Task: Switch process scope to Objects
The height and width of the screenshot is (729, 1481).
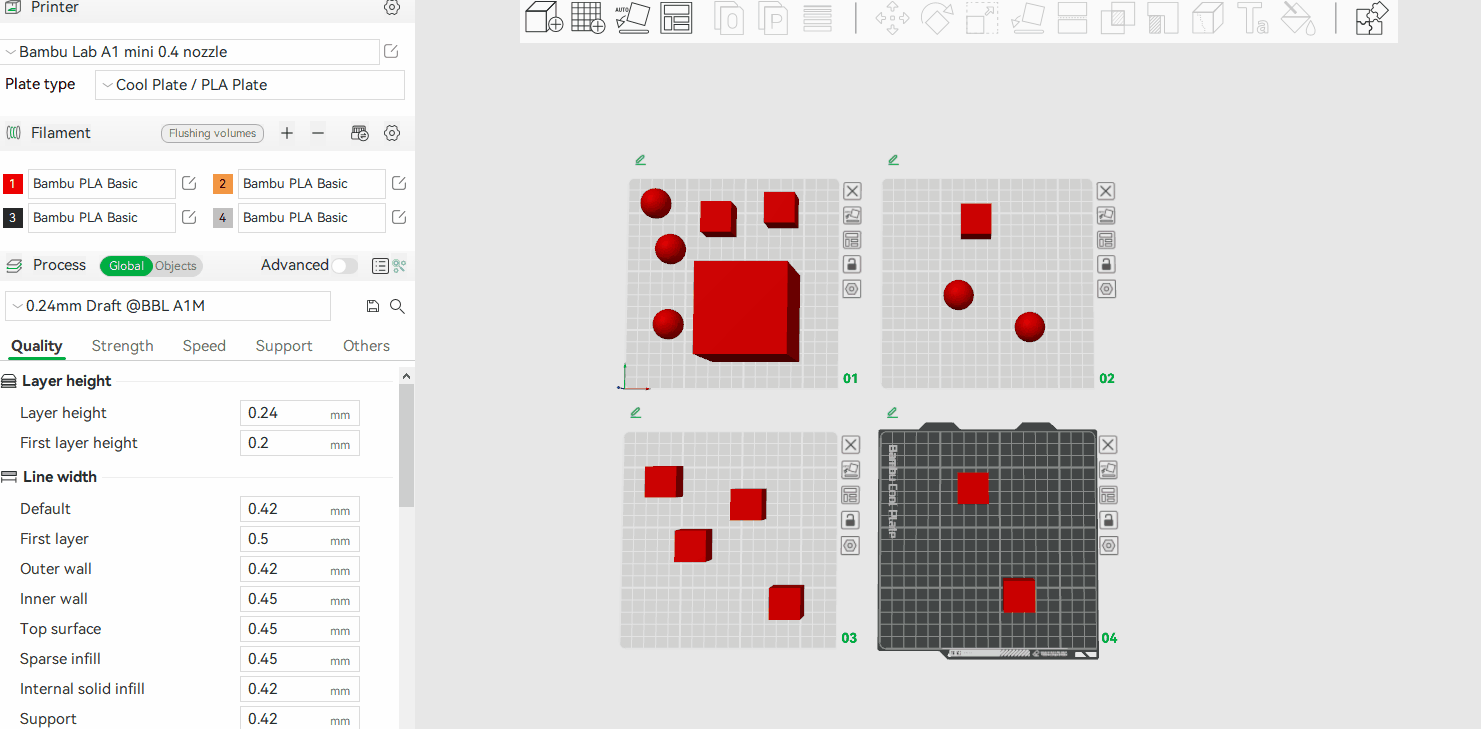Action: [x=176, y=266]
